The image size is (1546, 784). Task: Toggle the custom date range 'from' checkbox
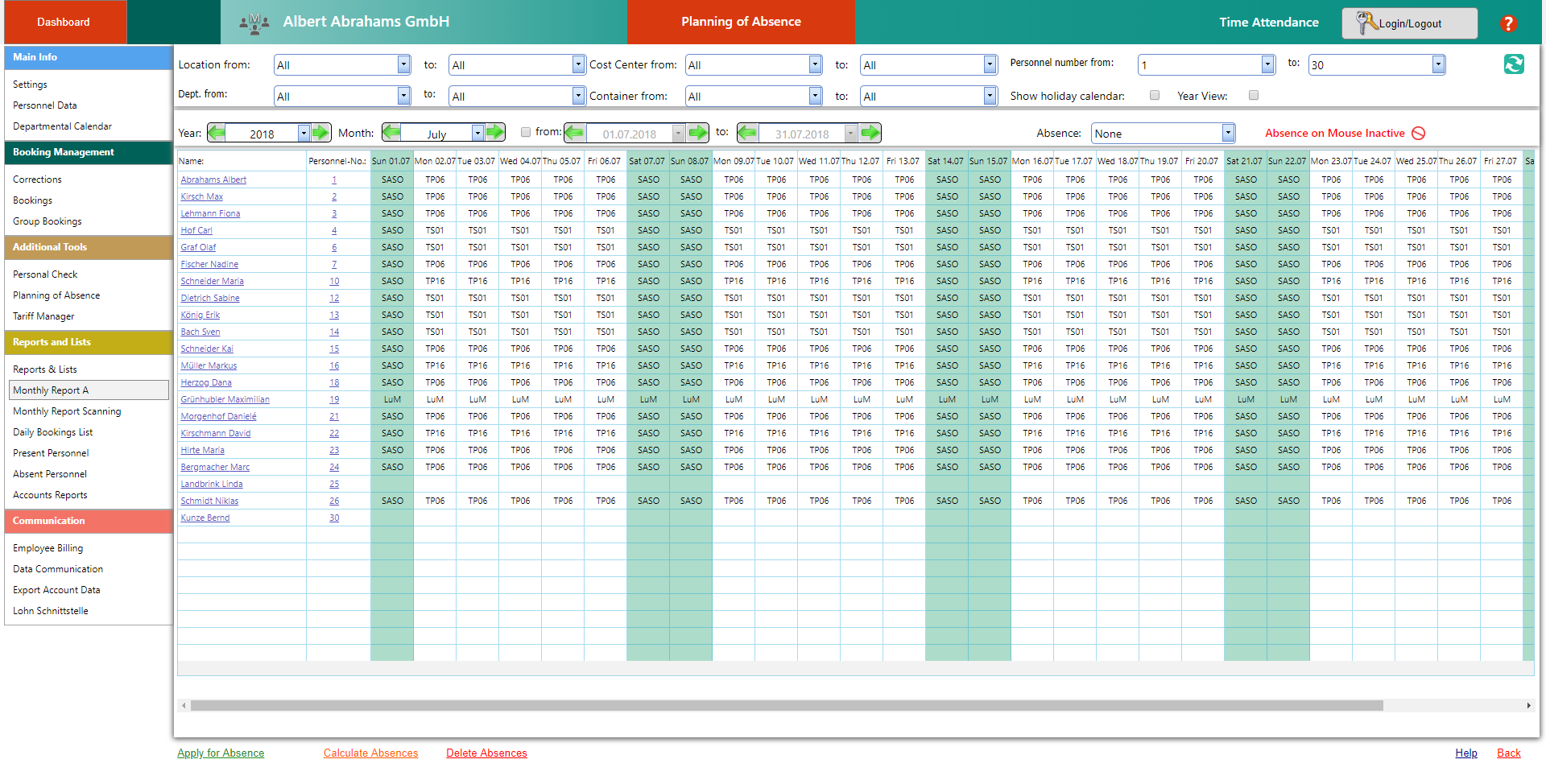click(x=526, y=132)
